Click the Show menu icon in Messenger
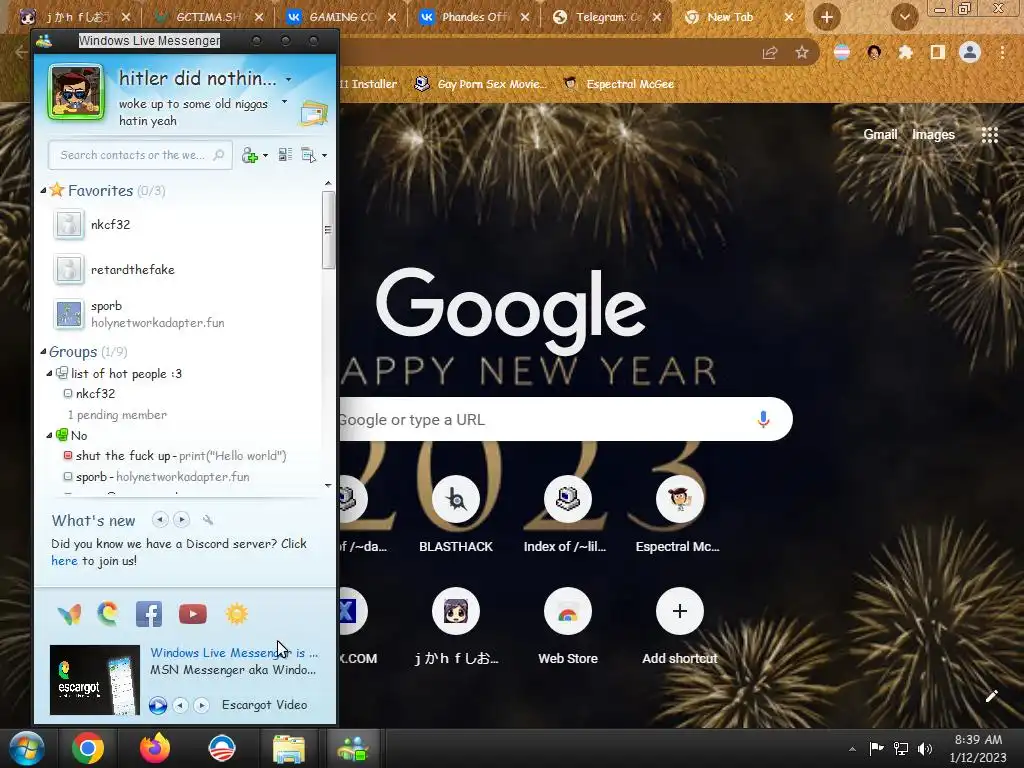The height and width of the screenshot is (768, 1024). tap(308, 155)
